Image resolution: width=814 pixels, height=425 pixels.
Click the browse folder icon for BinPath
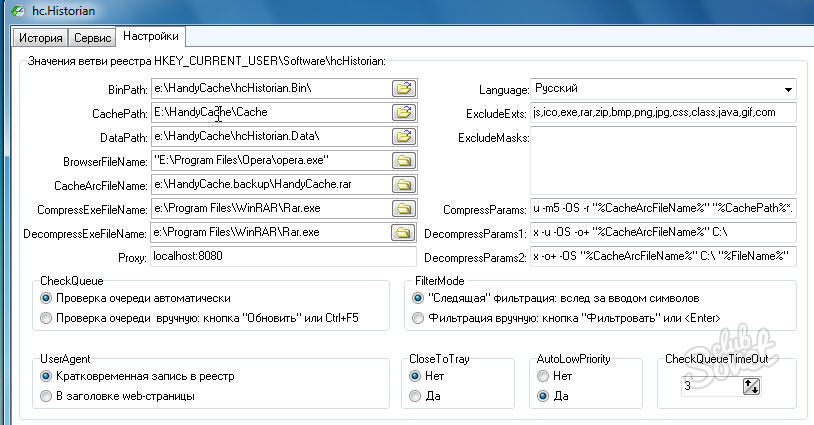(403, 88)
